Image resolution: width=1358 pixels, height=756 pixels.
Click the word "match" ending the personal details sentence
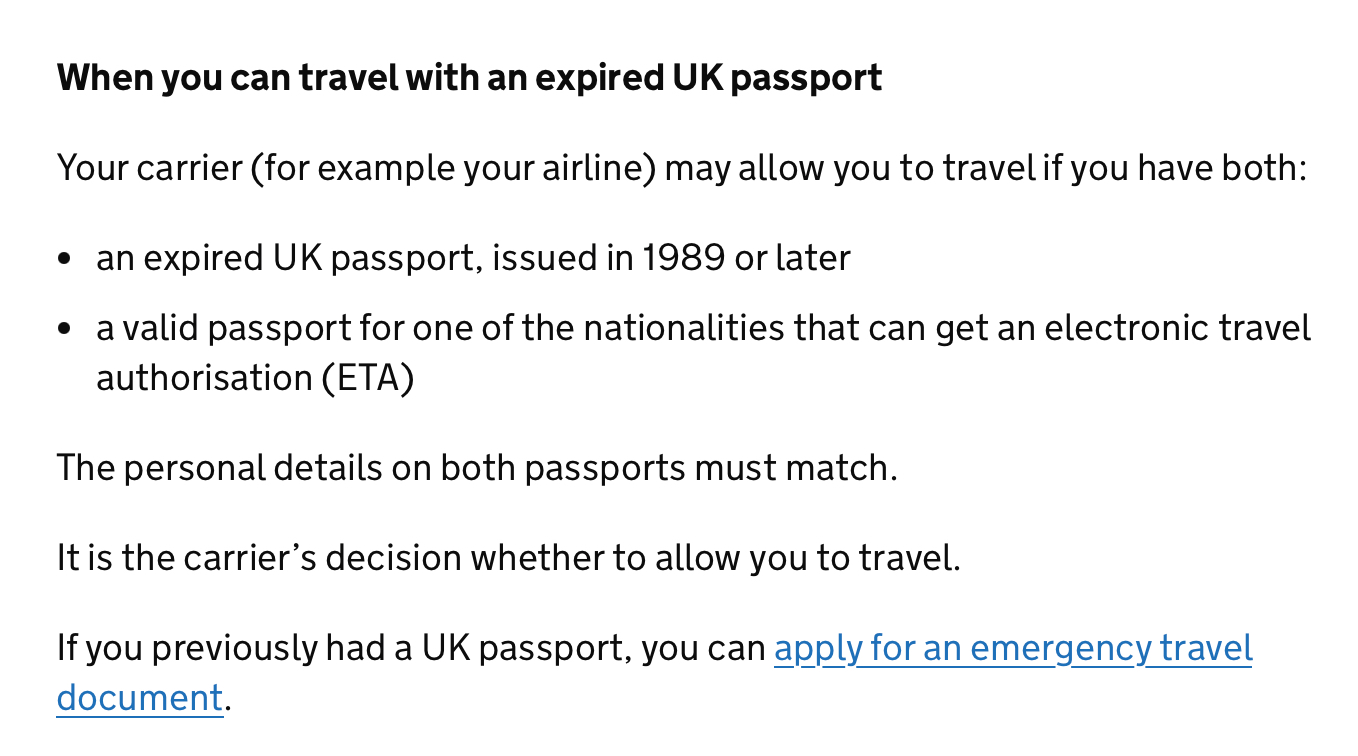(844, 468)
